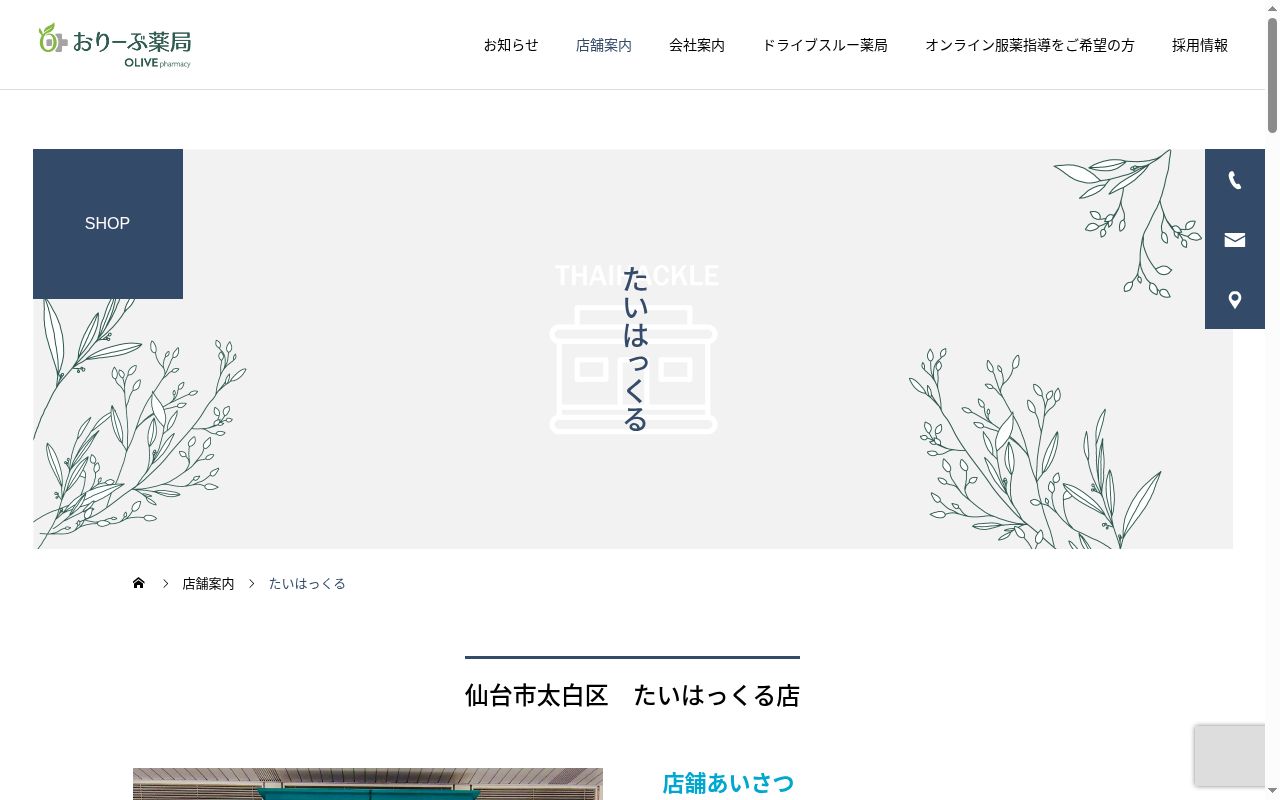This screenshot has width=1280, height=800.
Task: Click the おりーぶ薬局 logo
Action: (114, 45)
